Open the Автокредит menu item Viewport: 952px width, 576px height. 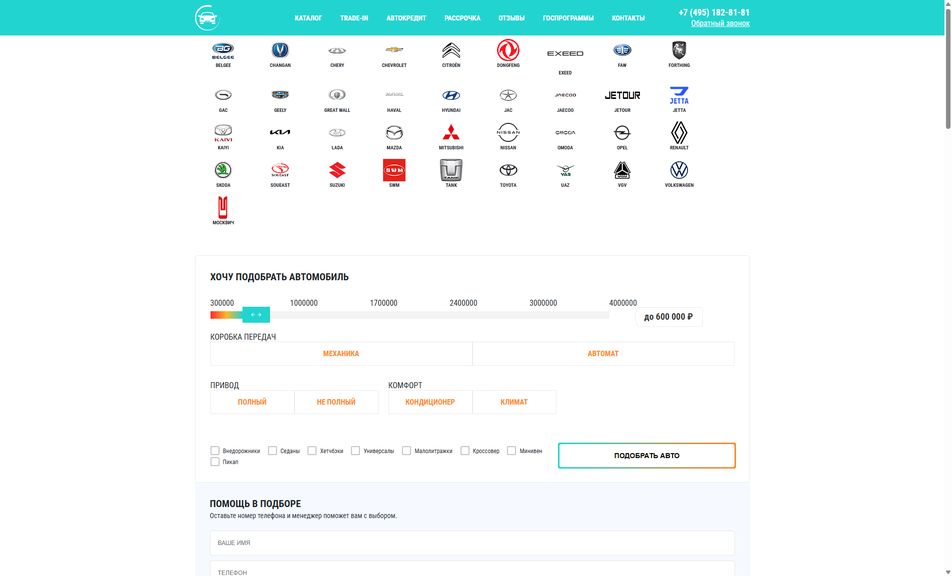406,18
